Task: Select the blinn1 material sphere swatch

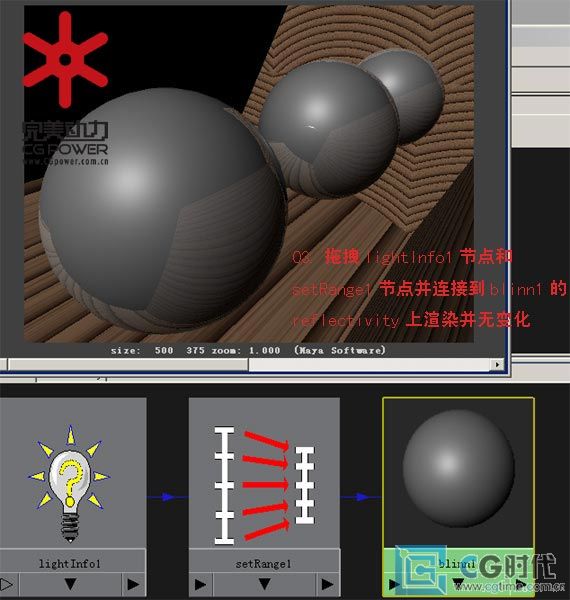Action: tap(458, 473)
